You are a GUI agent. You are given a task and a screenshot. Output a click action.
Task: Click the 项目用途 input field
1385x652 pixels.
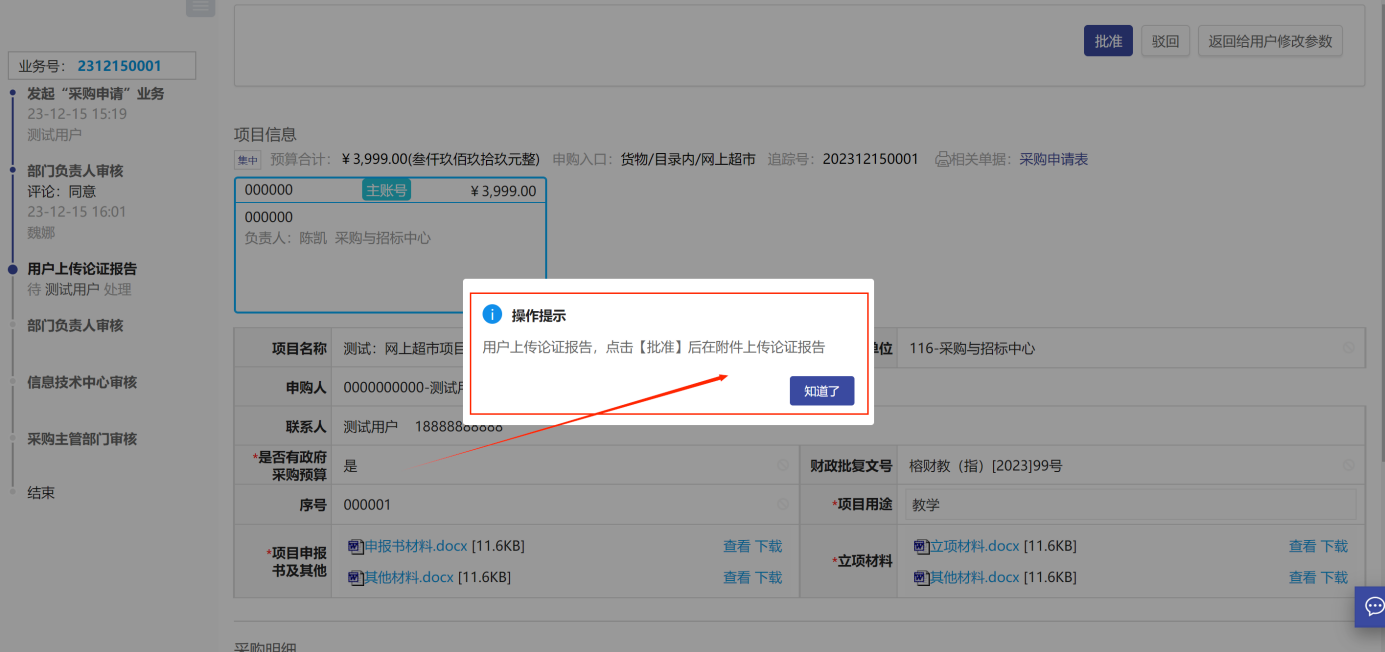point(1129,505)
